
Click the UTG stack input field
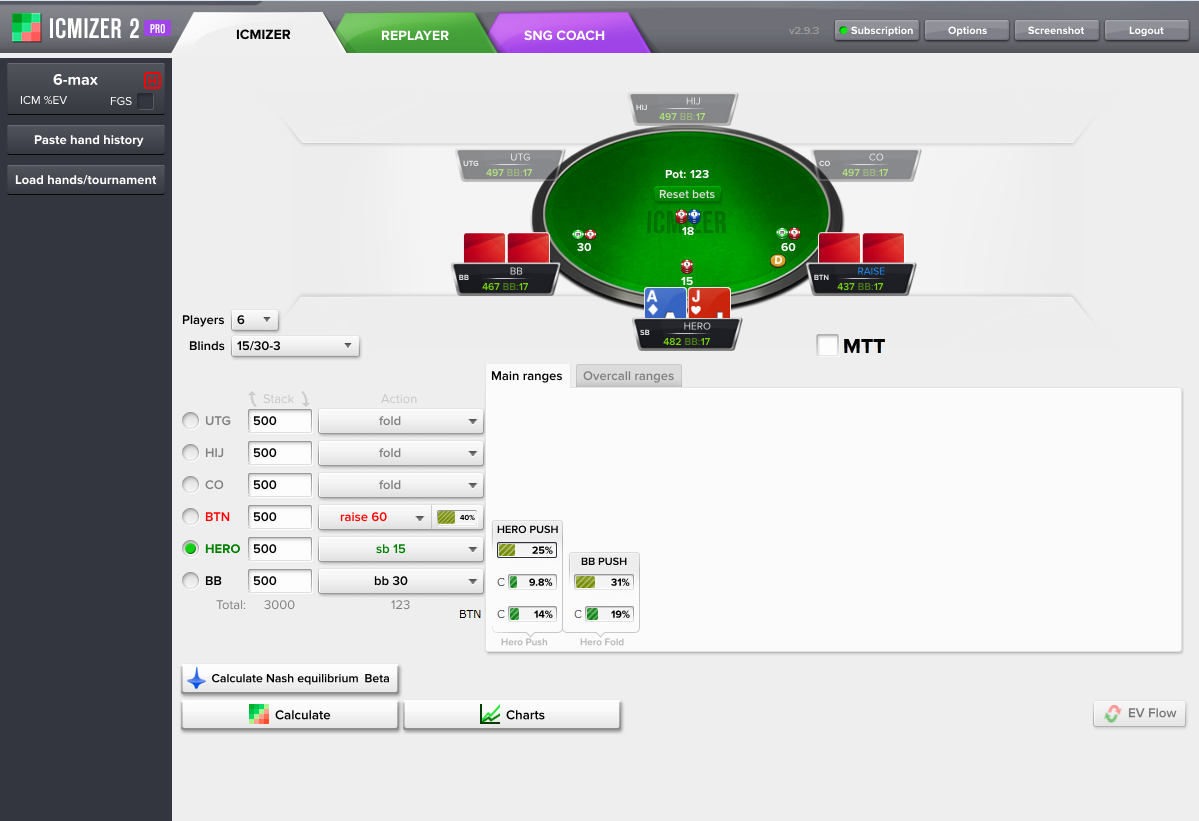(280, 420)
